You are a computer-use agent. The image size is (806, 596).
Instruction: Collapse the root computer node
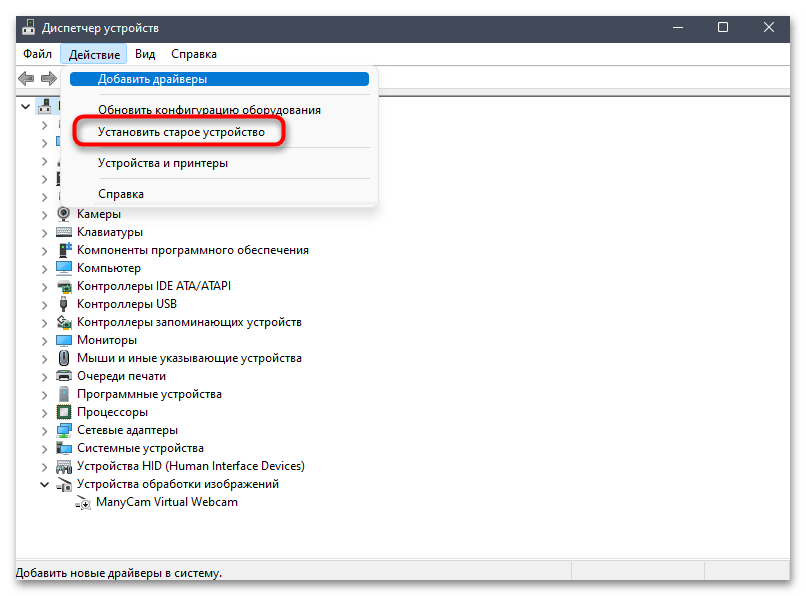click(x=25, y=106)
